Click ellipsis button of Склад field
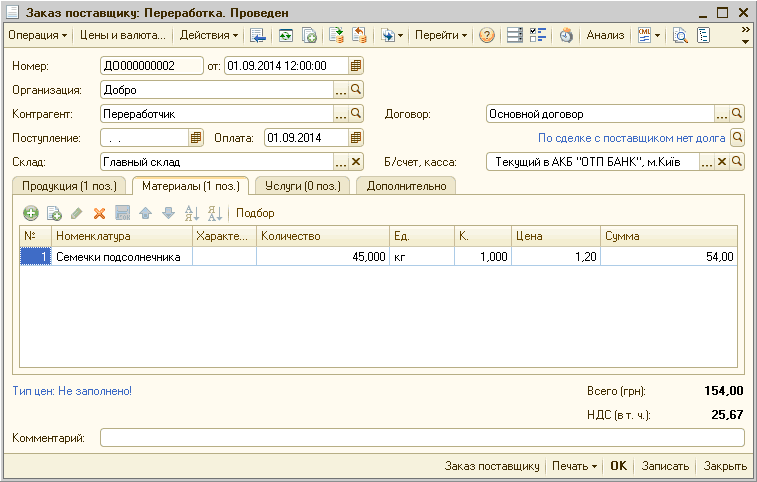Viewport: 757px width, 482px height. pyautogui.click(x=341, y=162)
